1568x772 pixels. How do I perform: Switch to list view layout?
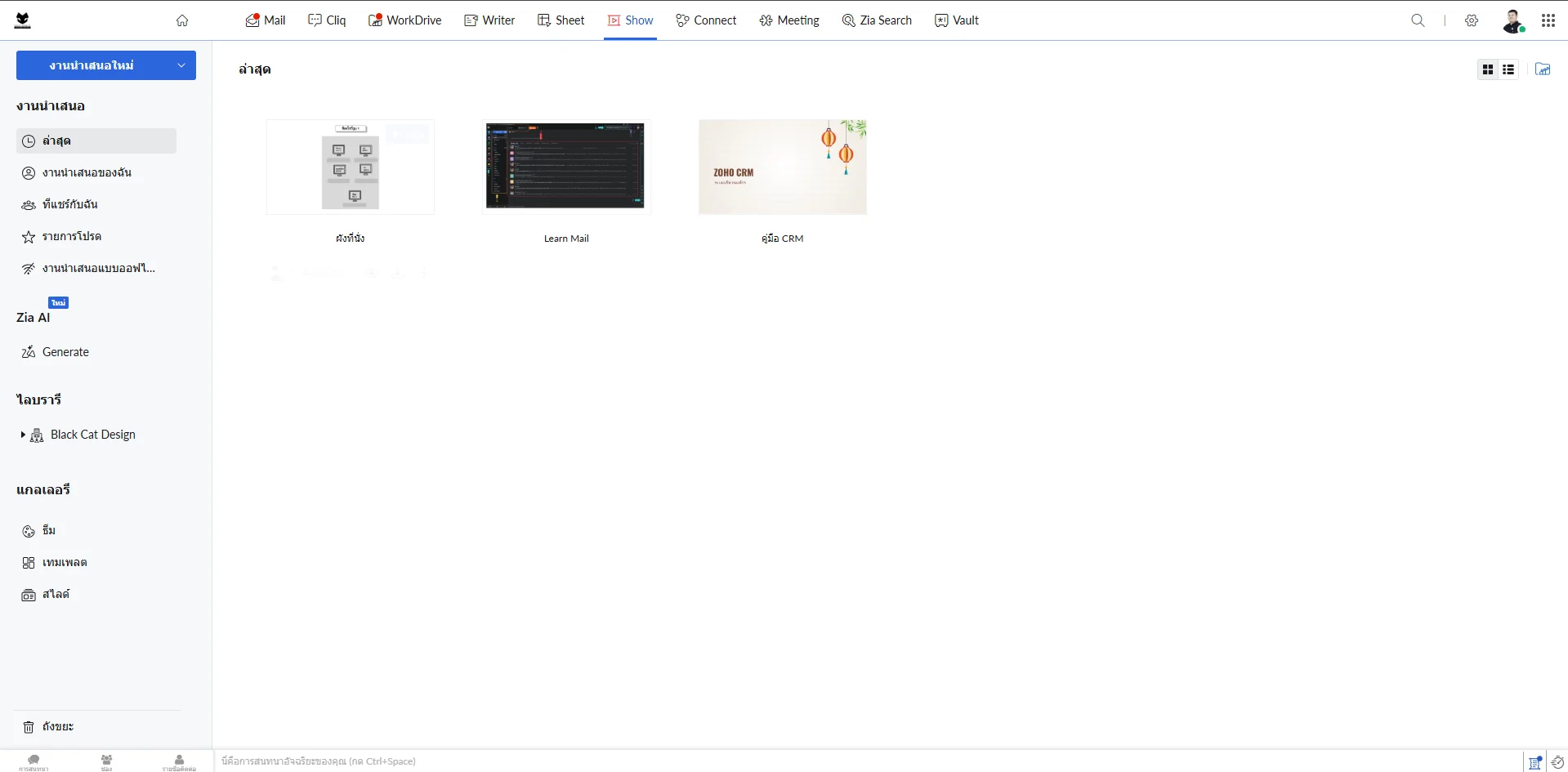[x=1508, y=69]
